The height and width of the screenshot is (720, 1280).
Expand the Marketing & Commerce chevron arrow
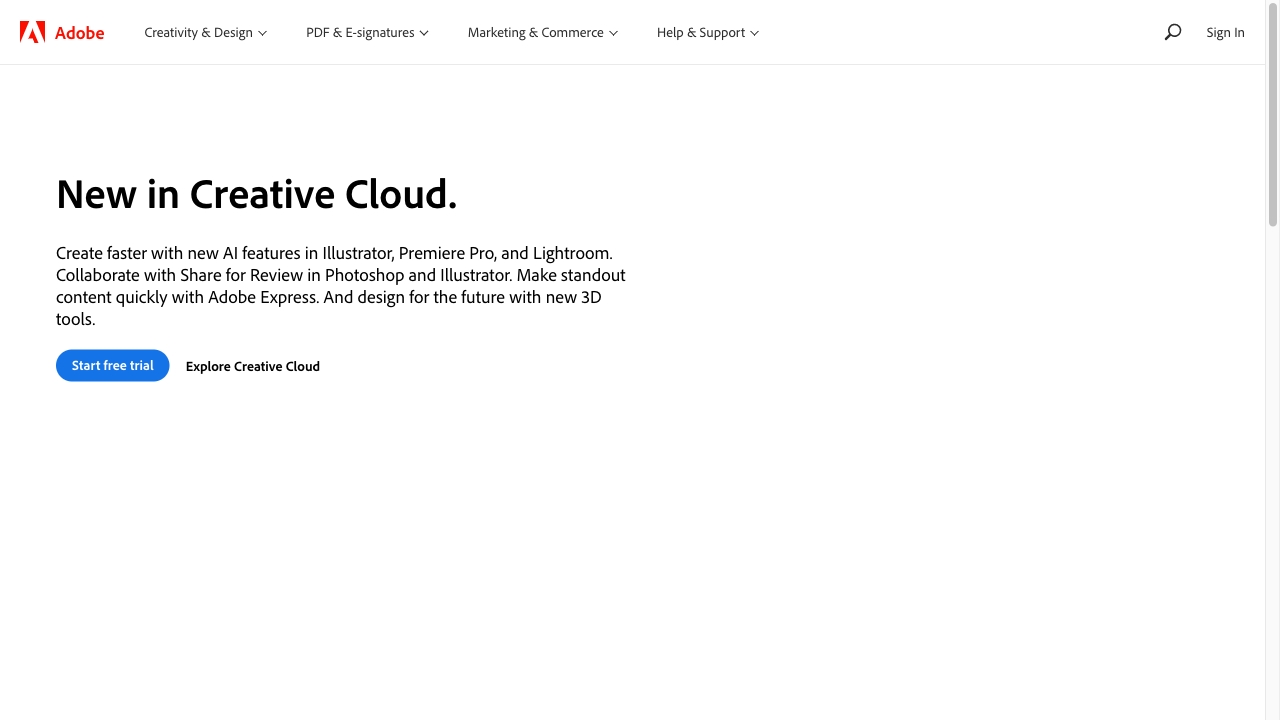[614, 33]
